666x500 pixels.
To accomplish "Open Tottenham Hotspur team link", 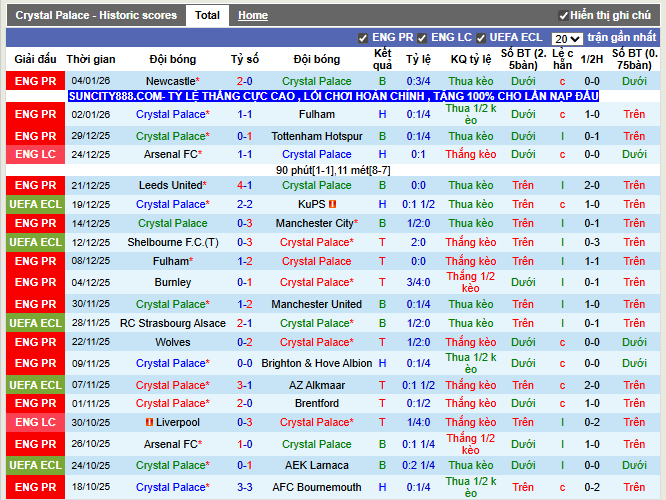I will (x=317, y=136).
